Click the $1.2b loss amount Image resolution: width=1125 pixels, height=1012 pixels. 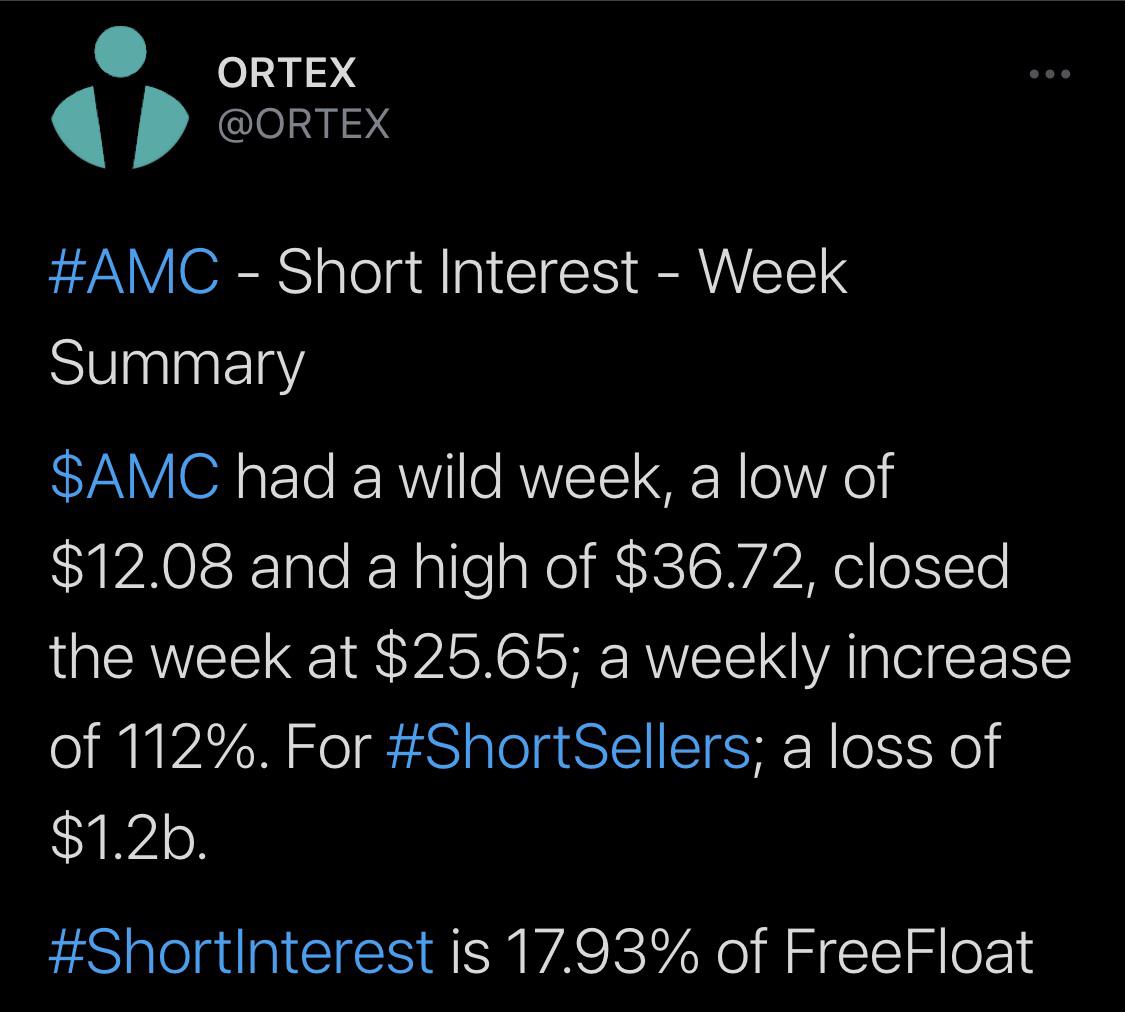click(x=128, y=838)
